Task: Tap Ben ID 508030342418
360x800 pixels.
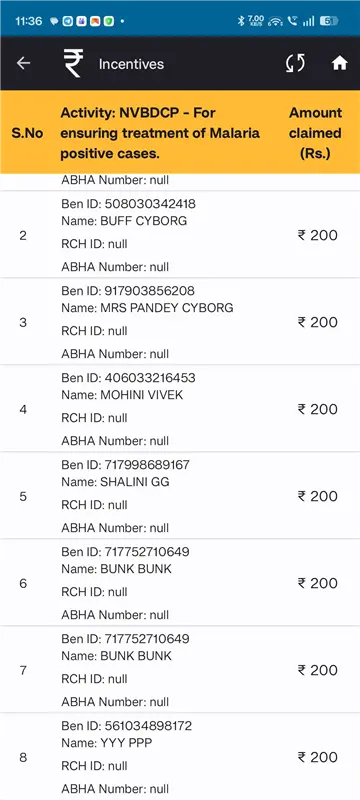Action: click(128, 204)
